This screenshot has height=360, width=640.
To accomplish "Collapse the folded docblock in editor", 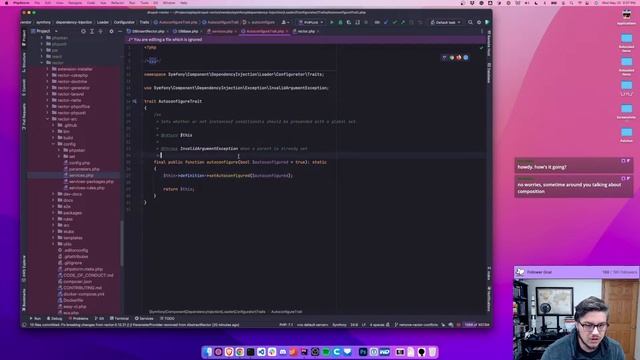I will [x=152, y=61].
